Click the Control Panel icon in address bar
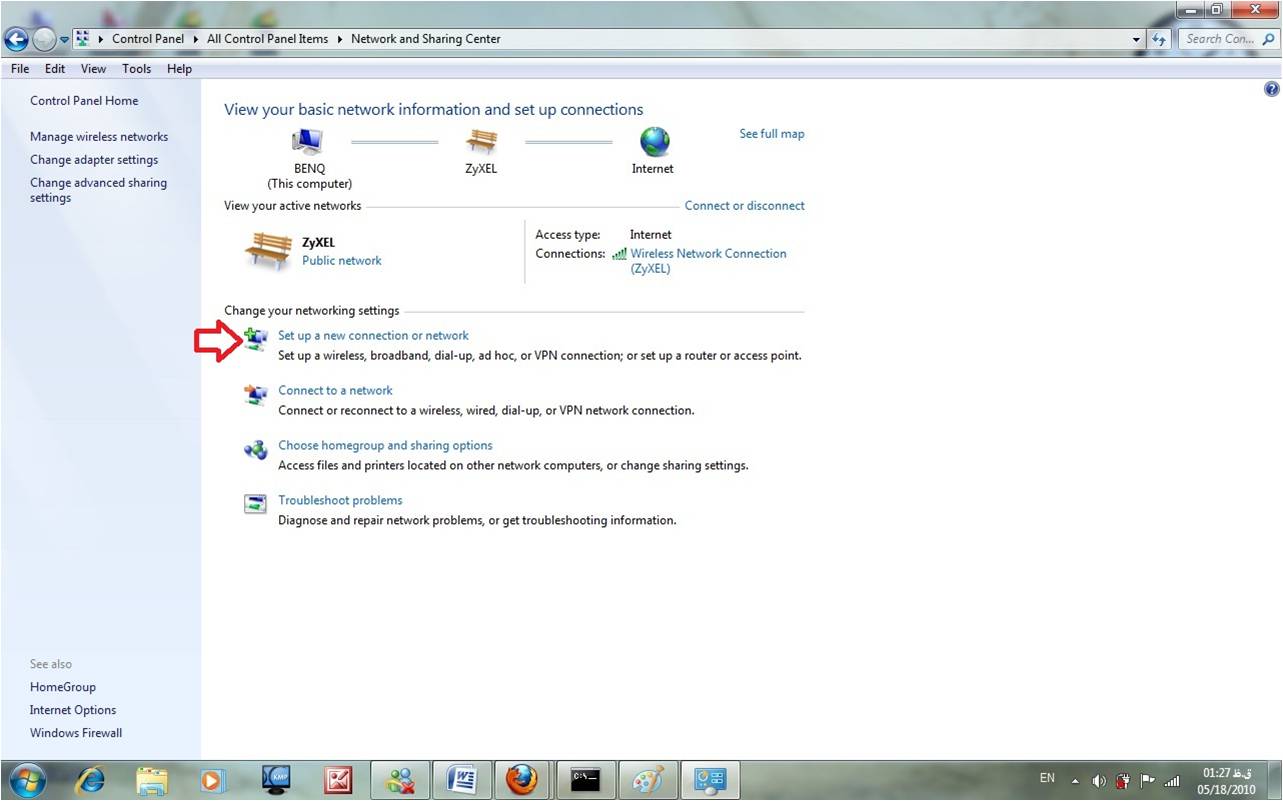Image resolution: width=1283 pixels, height=801 pixels. [83, 39]
